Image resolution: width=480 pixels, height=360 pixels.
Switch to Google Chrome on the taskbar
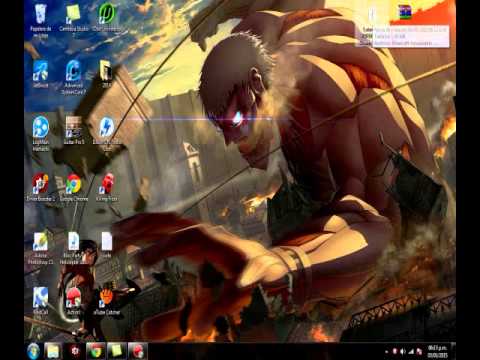pos(96,351)
